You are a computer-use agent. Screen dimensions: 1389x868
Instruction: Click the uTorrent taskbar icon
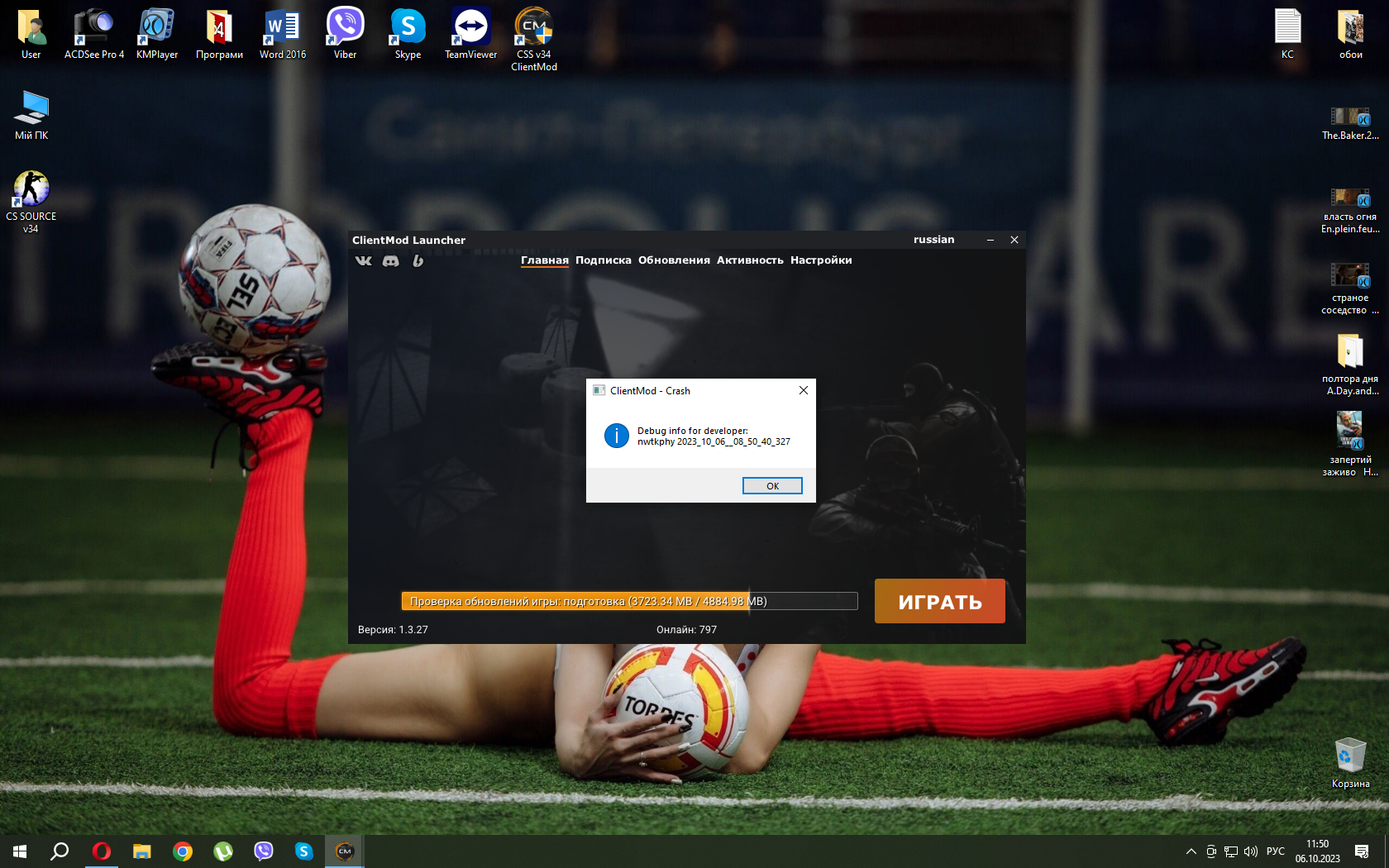point(223,851)
